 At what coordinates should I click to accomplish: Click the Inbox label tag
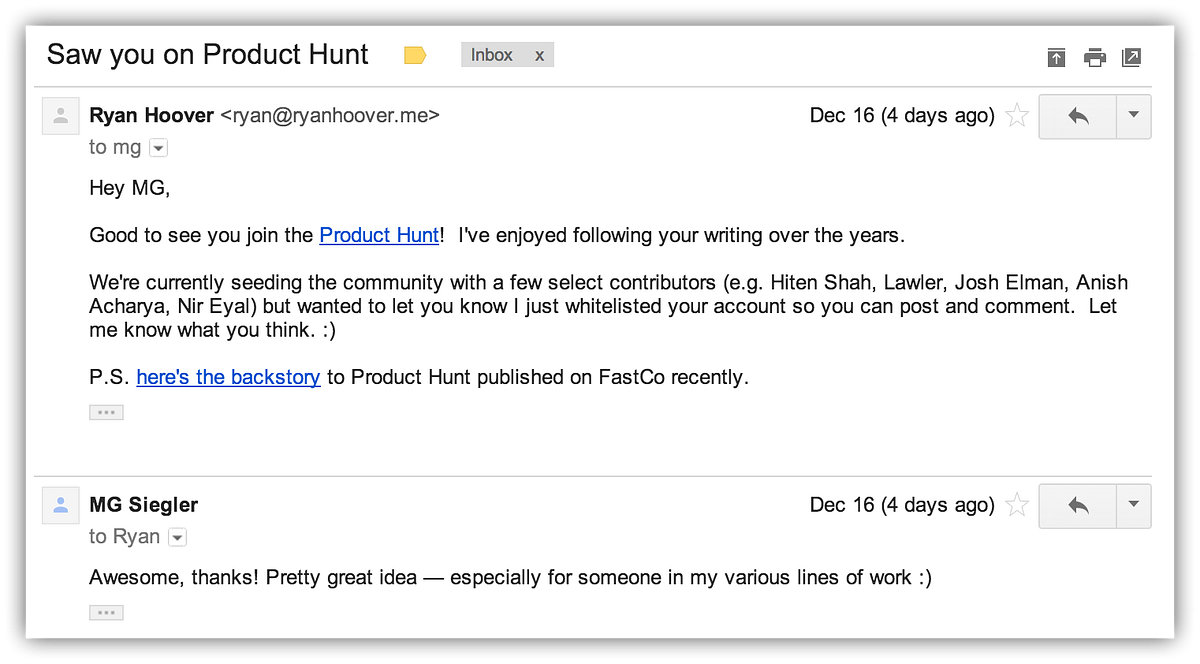pyautogui.click(x=492, y=55)
